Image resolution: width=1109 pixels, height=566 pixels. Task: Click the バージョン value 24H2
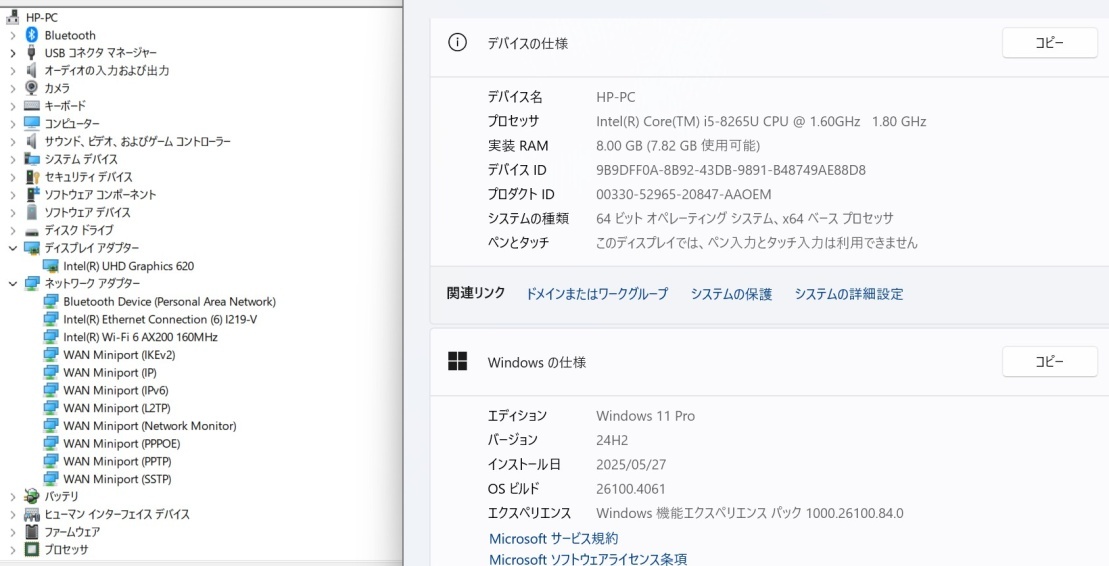(x=612, y=440)
